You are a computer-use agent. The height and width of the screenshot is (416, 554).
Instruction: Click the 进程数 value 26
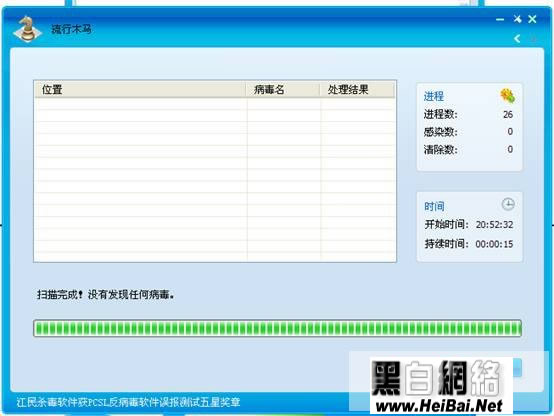coord(508,115)
